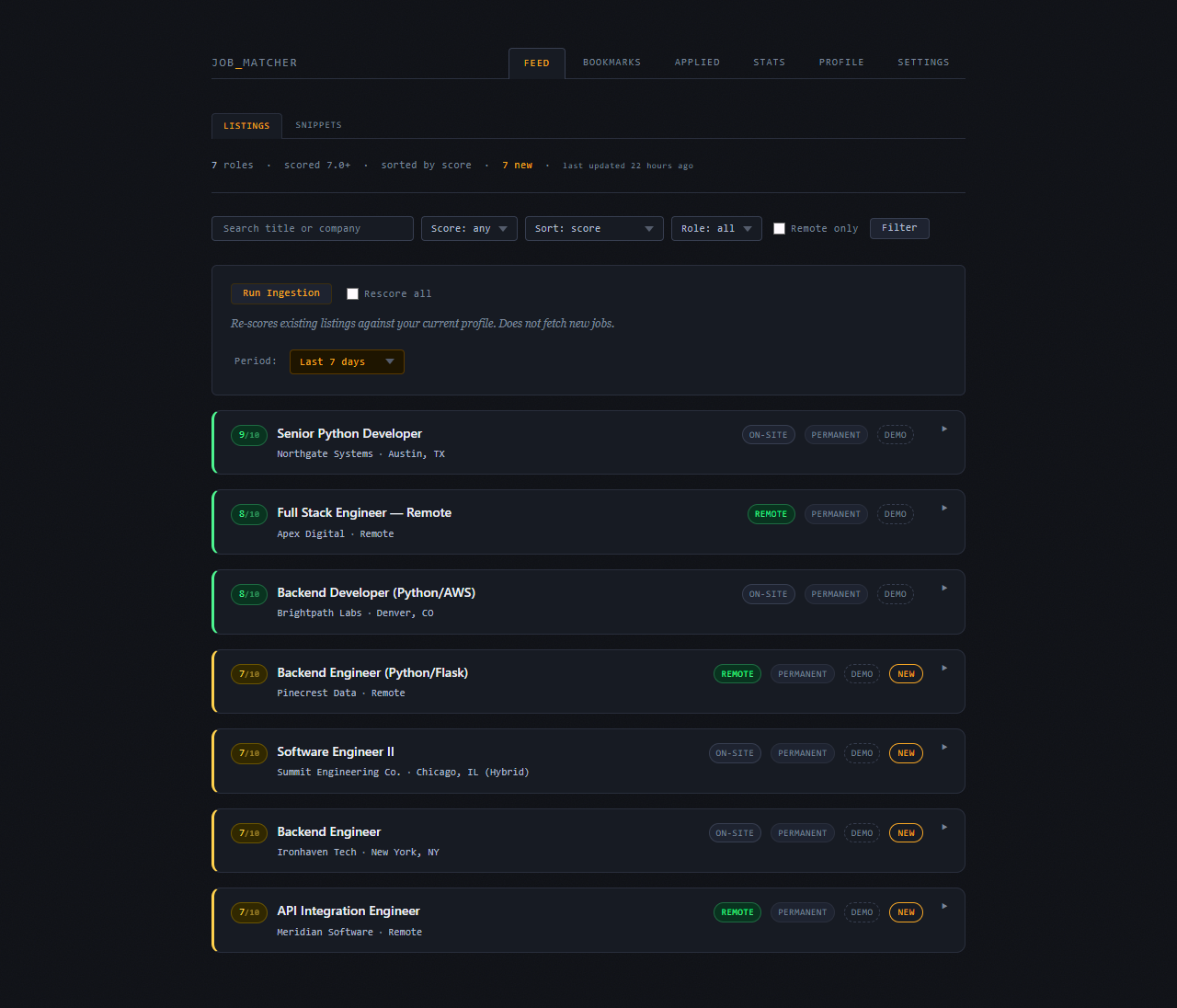This screenshot has height=1008, width=1177.
Task: Click the NEW badge on Backend Engineer (Python/Flask)
Action: point(906,673)
